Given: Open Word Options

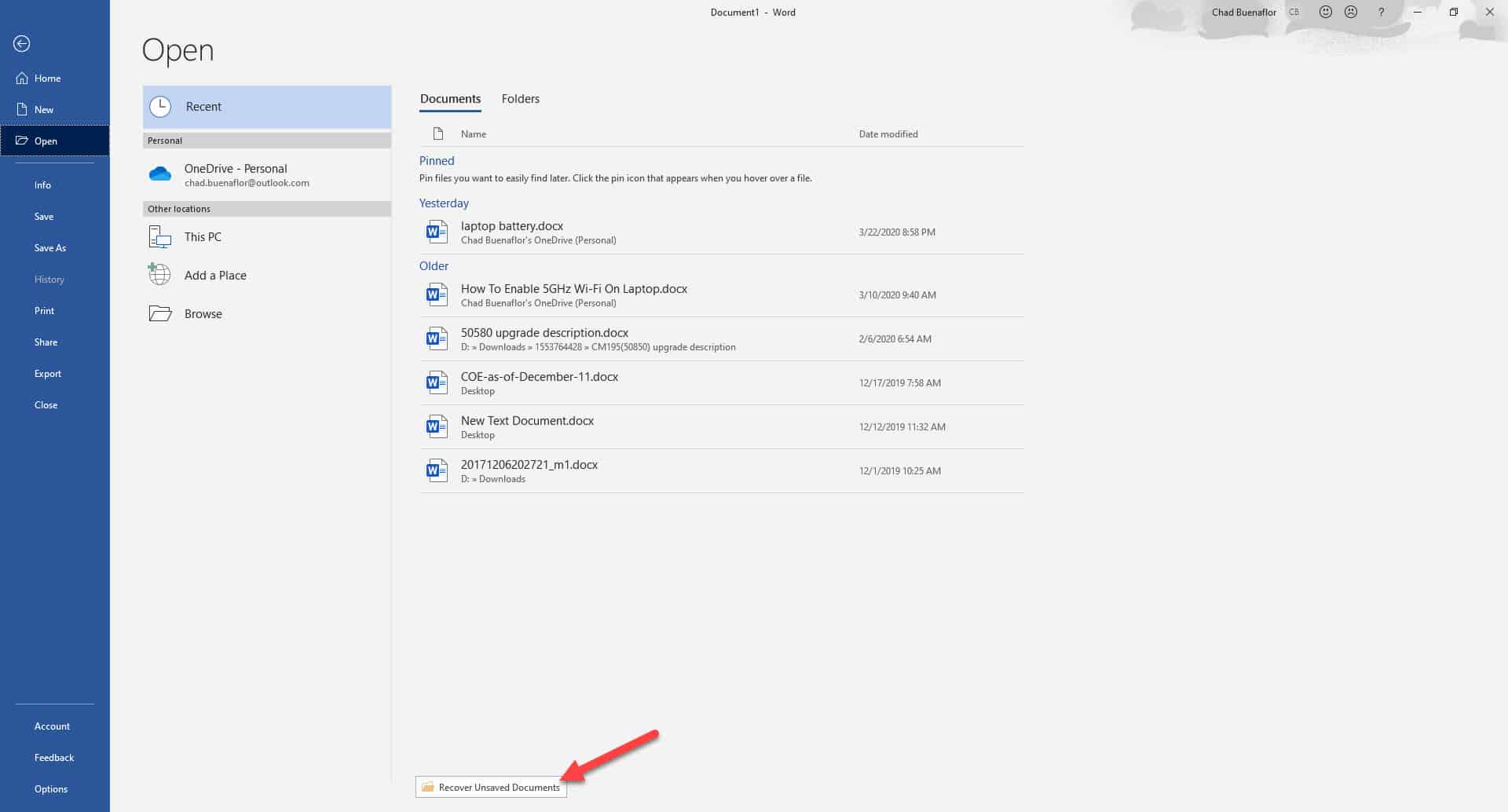Looking at the screenshot, I should coord(55,789).
